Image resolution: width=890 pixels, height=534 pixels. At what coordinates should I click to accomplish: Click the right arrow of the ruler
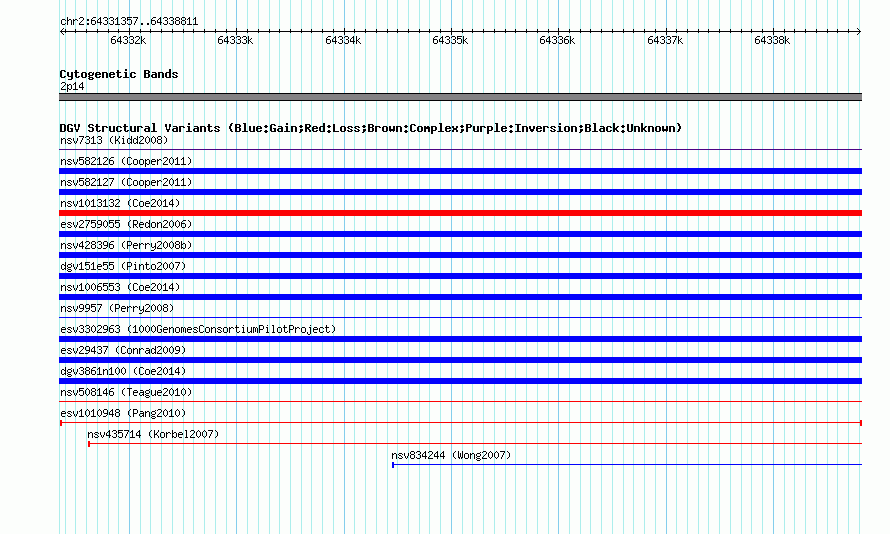point(859,31)
